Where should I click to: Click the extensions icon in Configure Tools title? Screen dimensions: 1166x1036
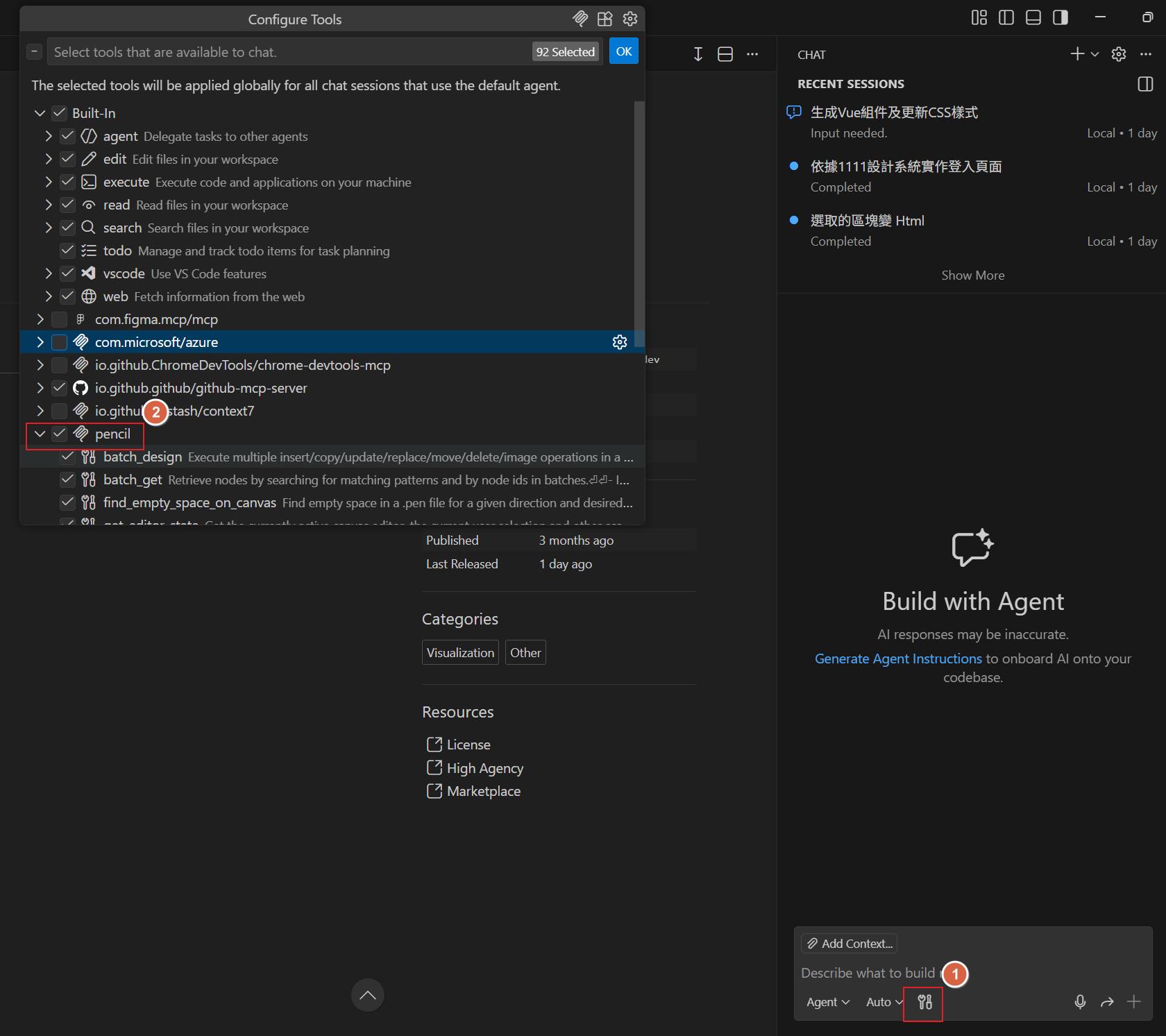[x=605, y=19]
